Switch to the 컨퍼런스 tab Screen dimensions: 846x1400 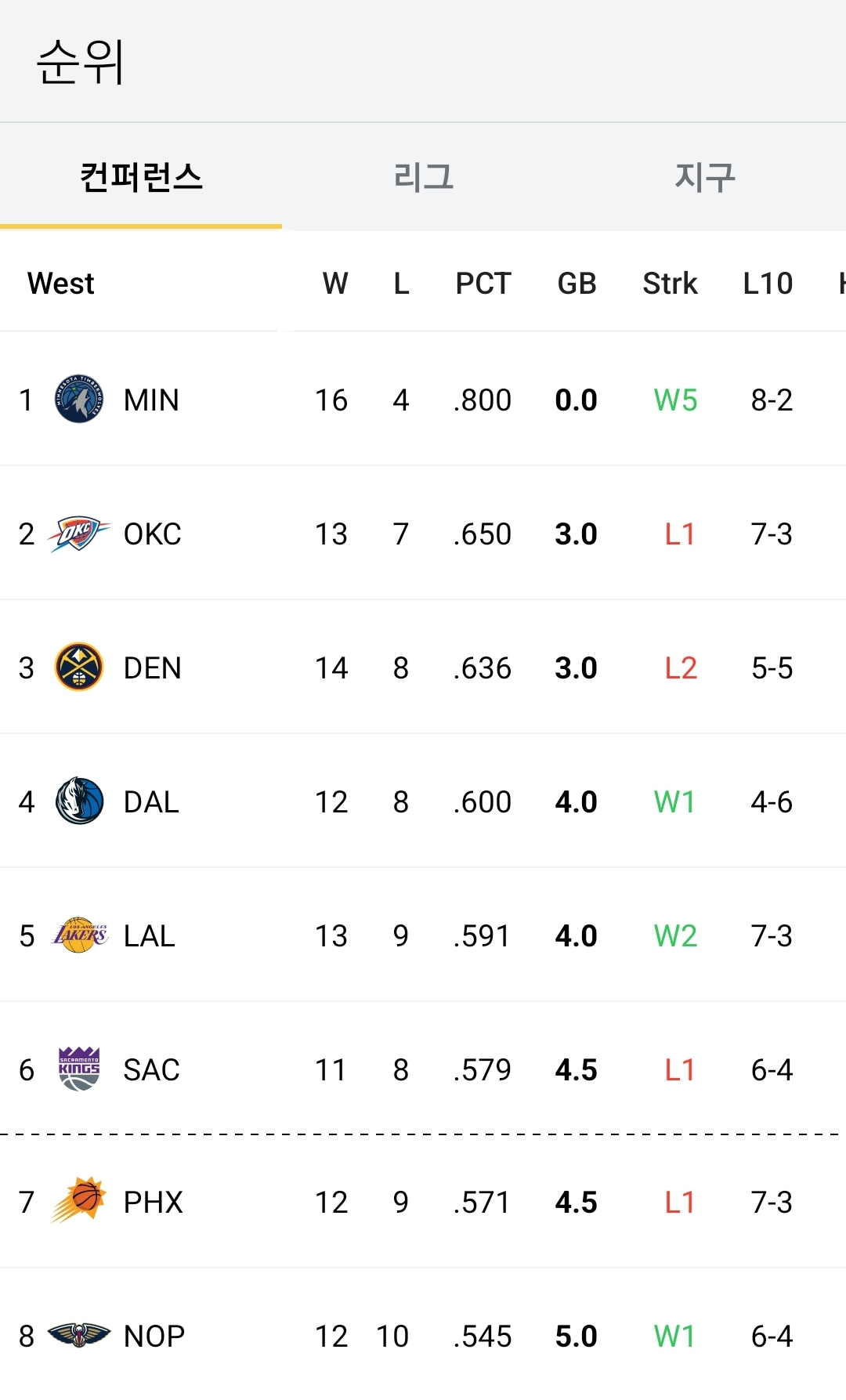click(141, 177)
